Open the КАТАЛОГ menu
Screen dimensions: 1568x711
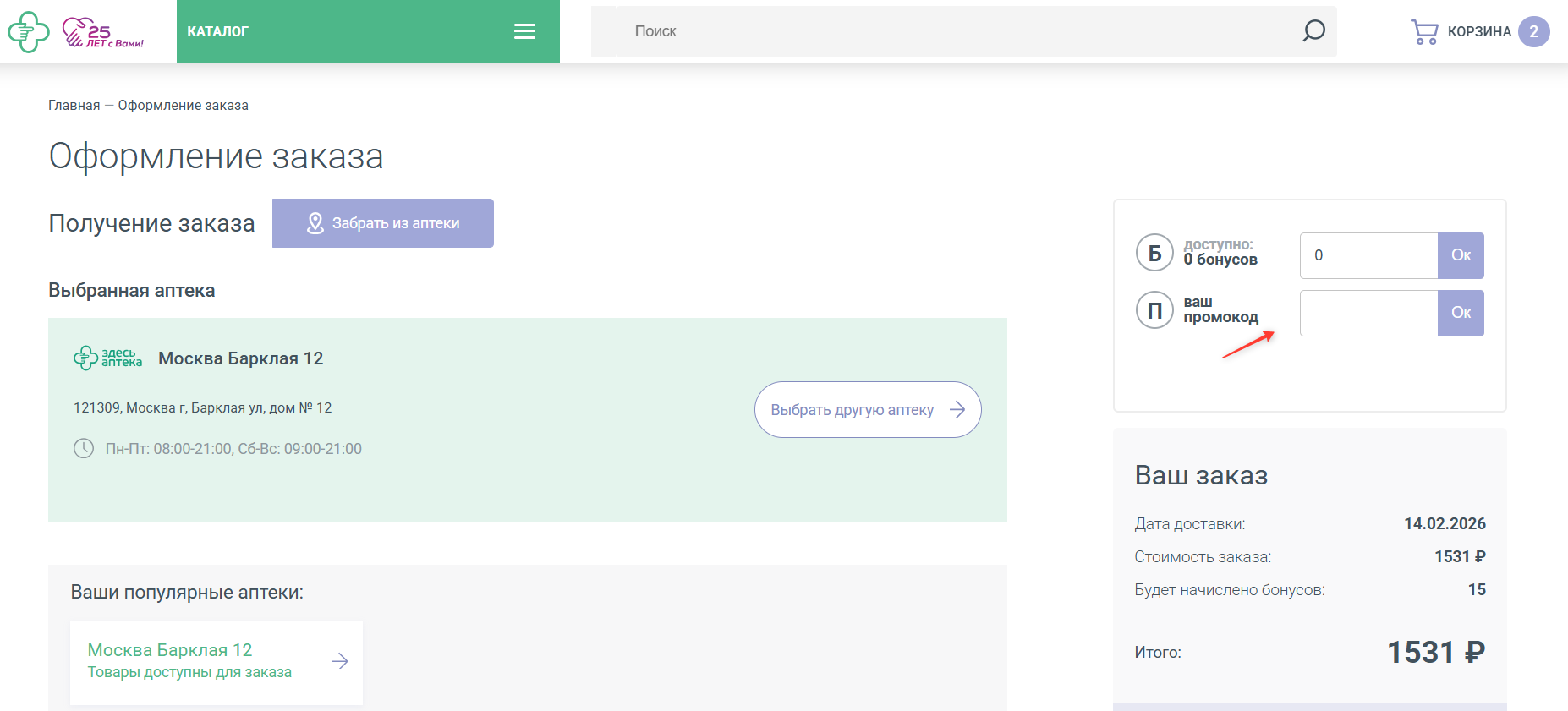(217, 31)
